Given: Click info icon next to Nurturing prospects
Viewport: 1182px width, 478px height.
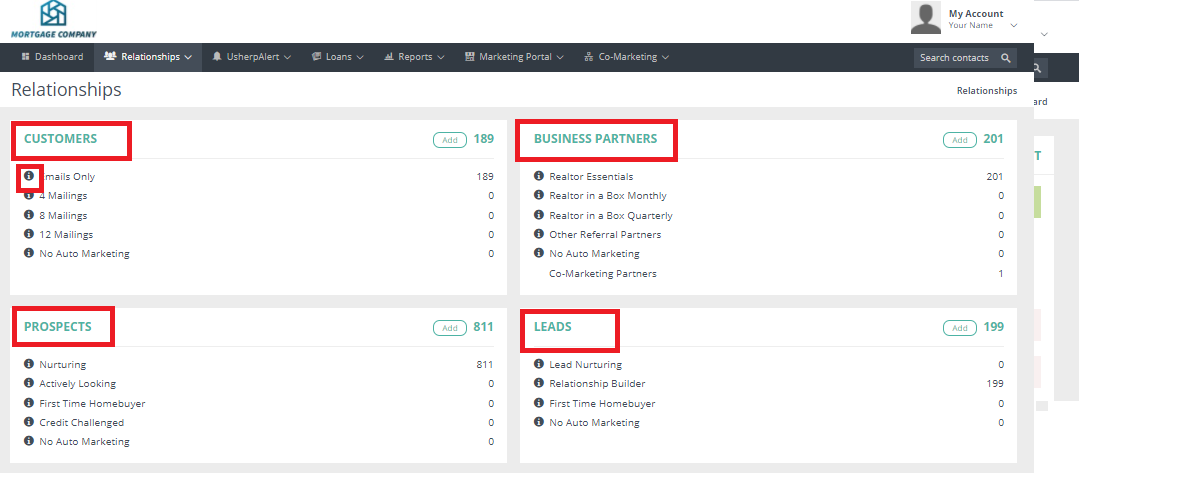Looking at the screenshot, I should click(29, 365).
